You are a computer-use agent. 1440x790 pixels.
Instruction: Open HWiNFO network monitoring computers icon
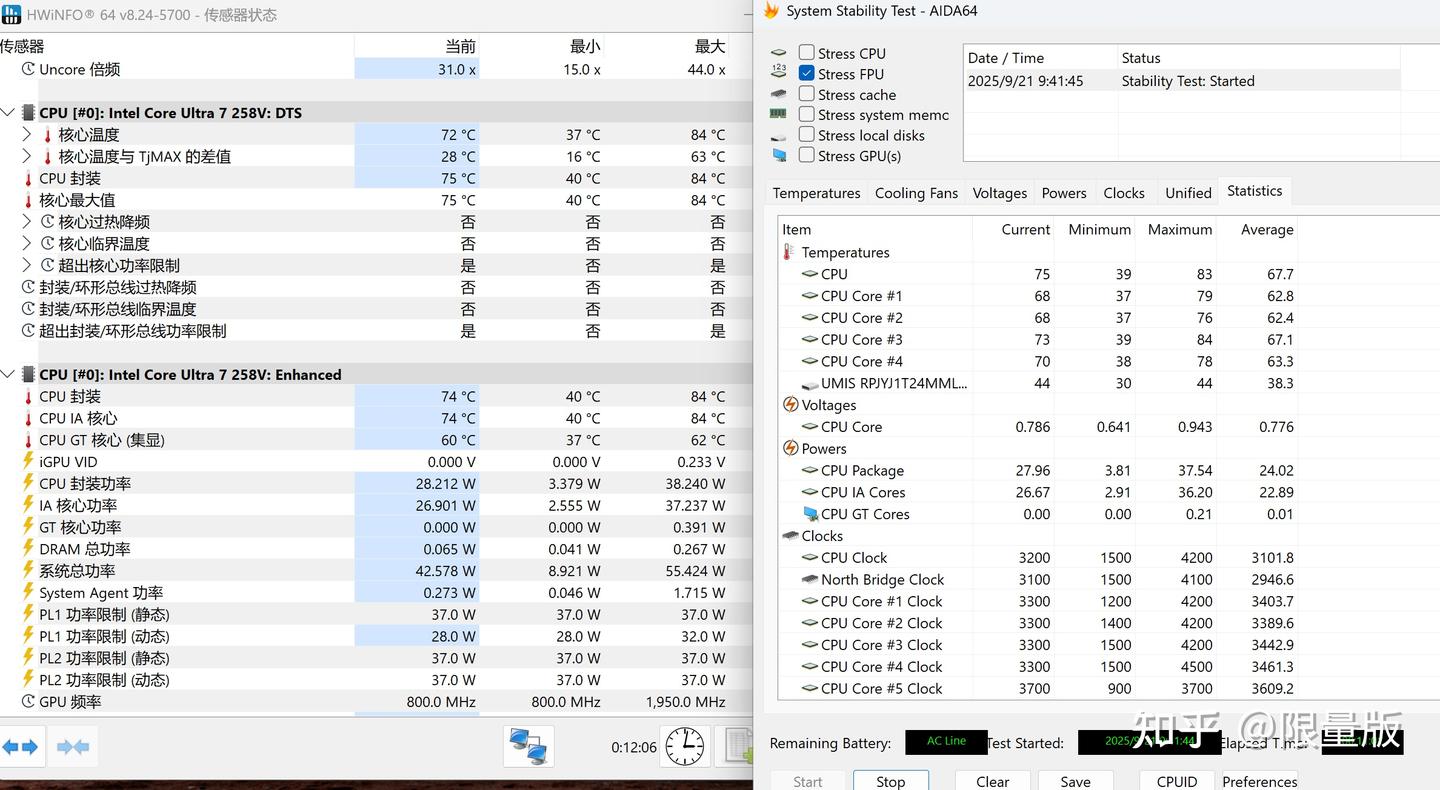(x=528, y=746)
